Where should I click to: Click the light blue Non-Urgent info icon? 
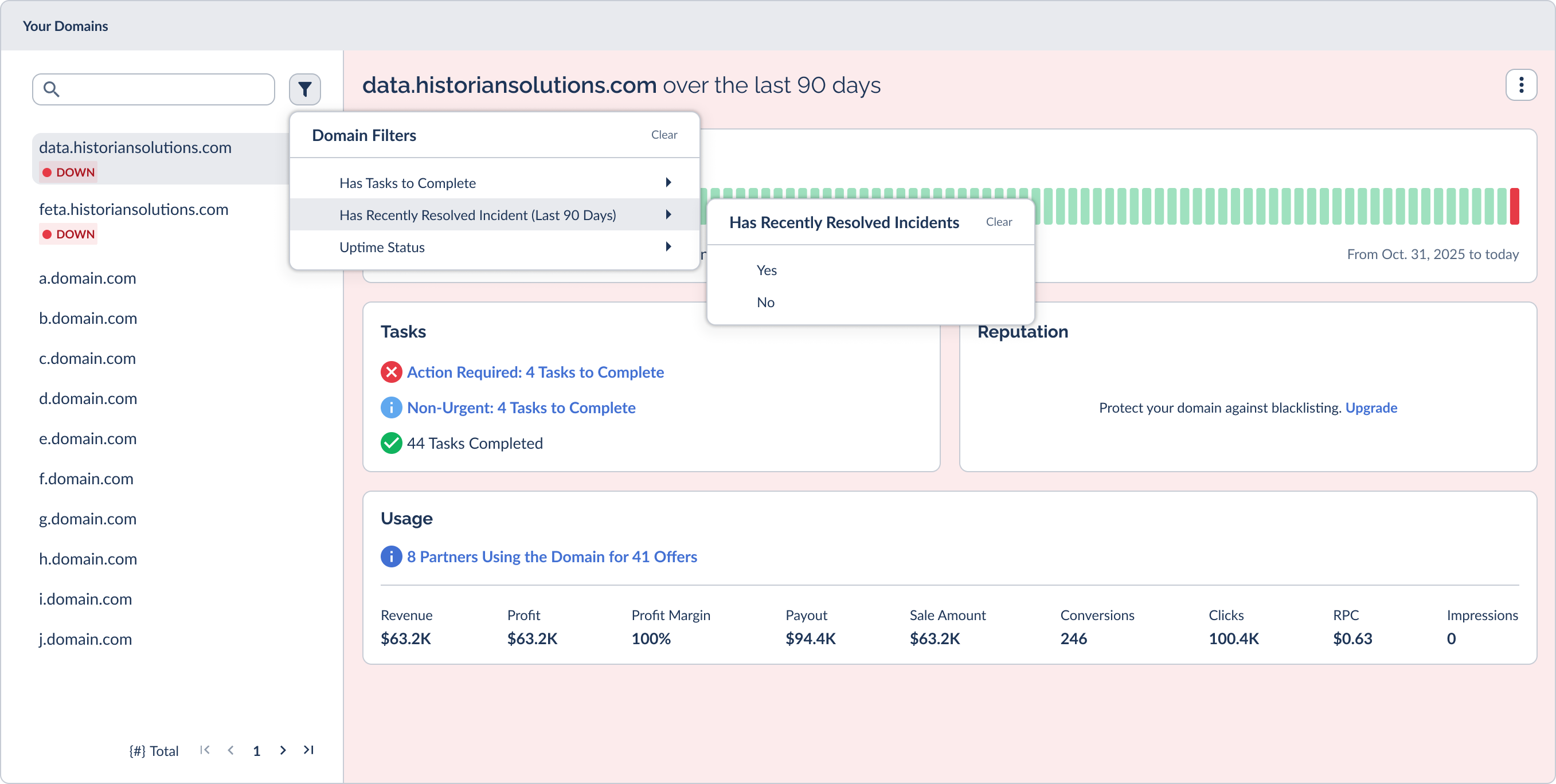coord(392,407)
